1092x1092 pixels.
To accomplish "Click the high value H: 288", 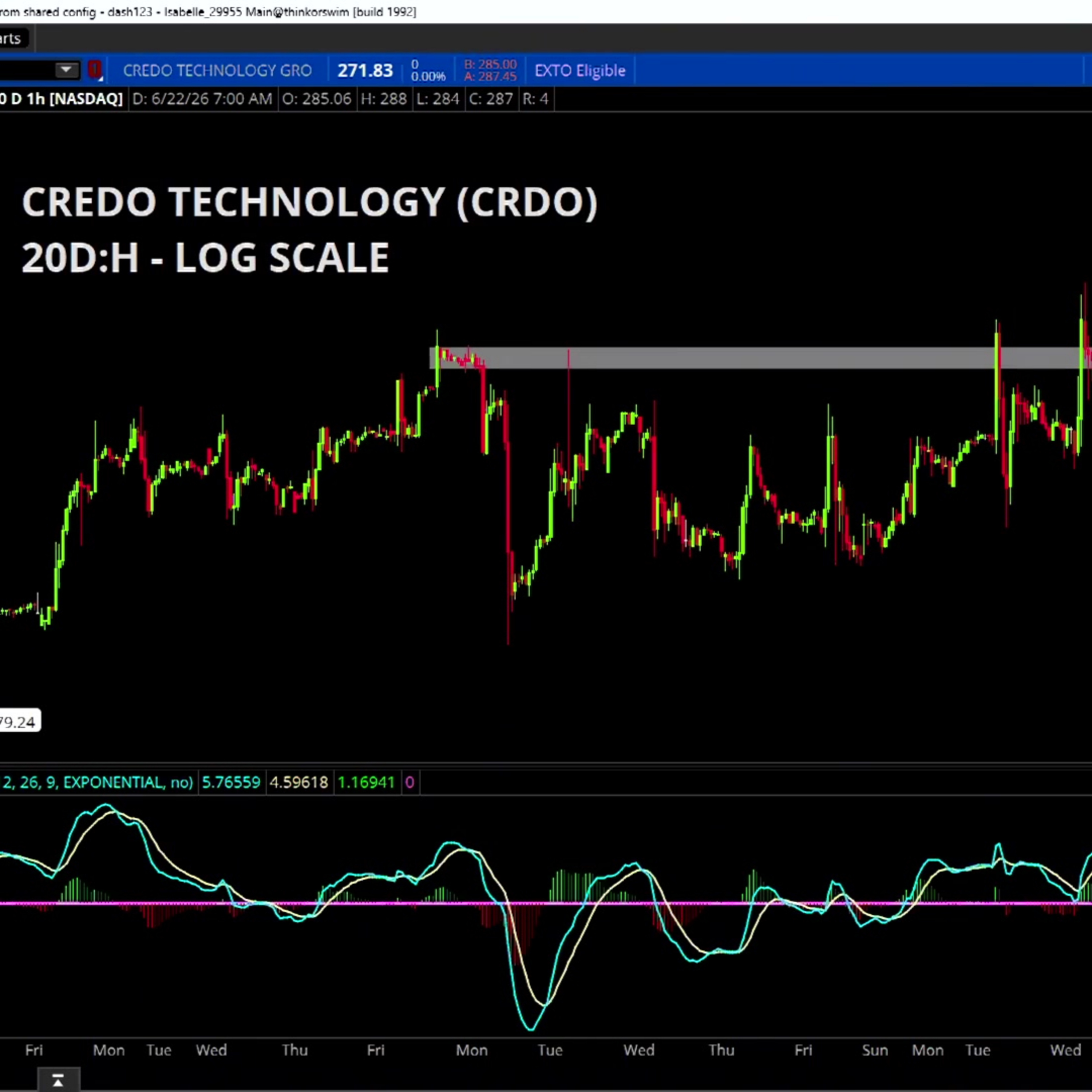I will click(x=384, y=99).
